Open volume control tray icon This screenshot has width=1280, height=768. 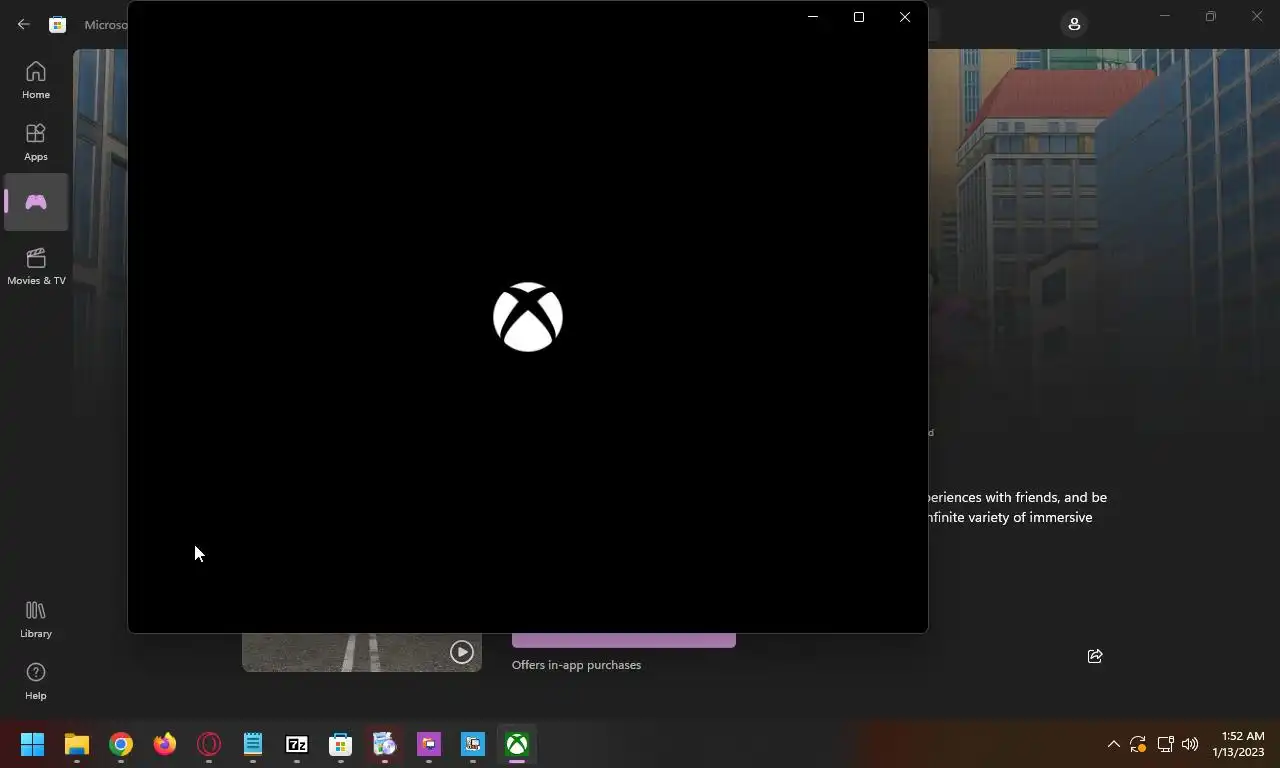coord(1190,744)
